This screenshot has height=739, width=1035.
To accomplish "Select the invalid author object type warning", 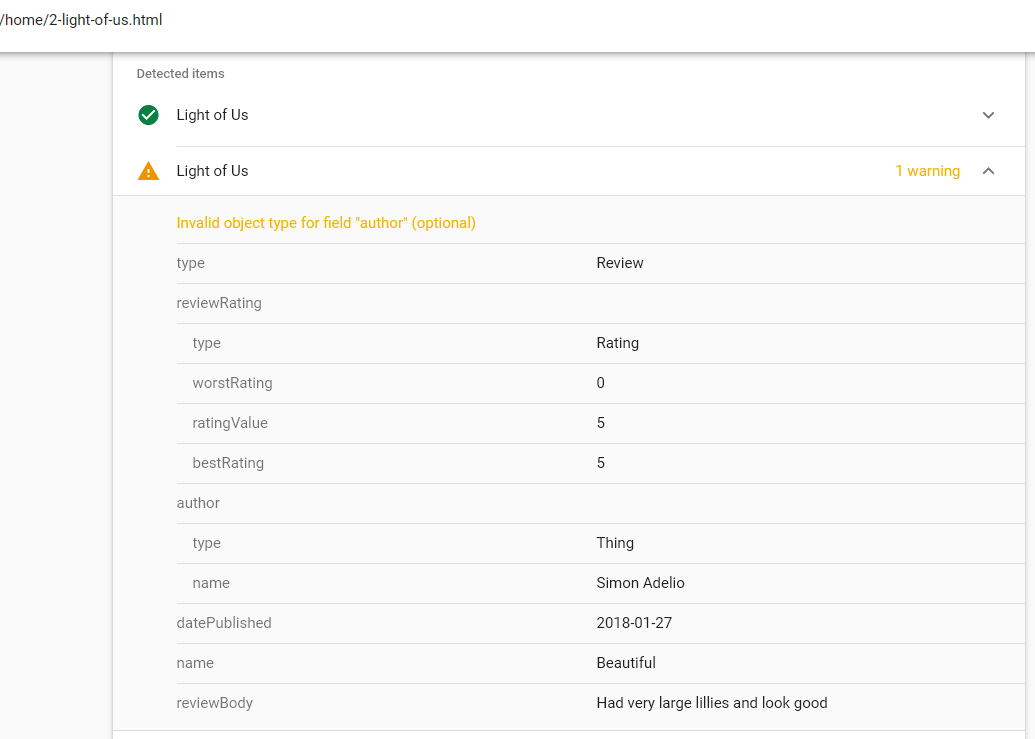I will (x=326, y=223).
